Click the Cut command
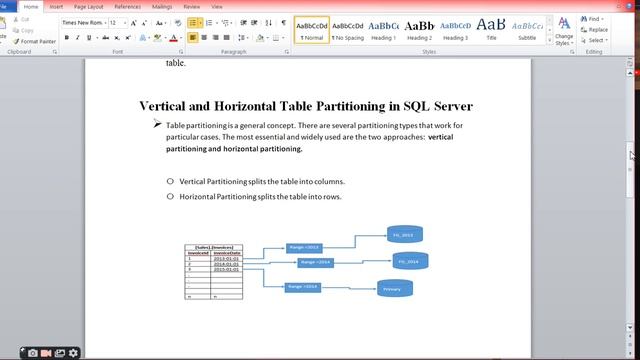The height and width of the screenshot is (360, 640). (x=21, y=19)
